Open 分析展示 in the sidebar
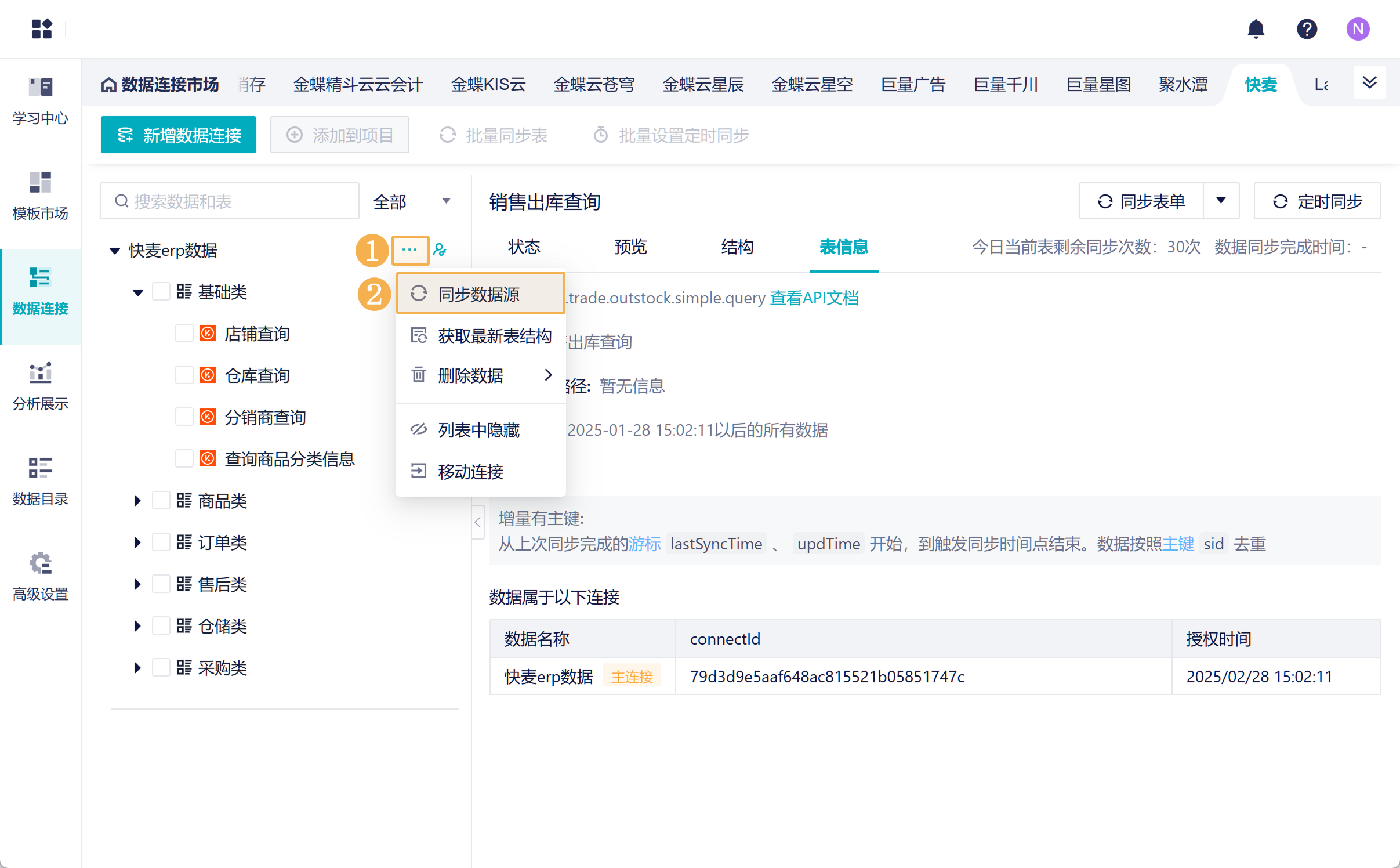This screenshot has height=868, width=1400. pyautogui.click(x=41, y=386)
